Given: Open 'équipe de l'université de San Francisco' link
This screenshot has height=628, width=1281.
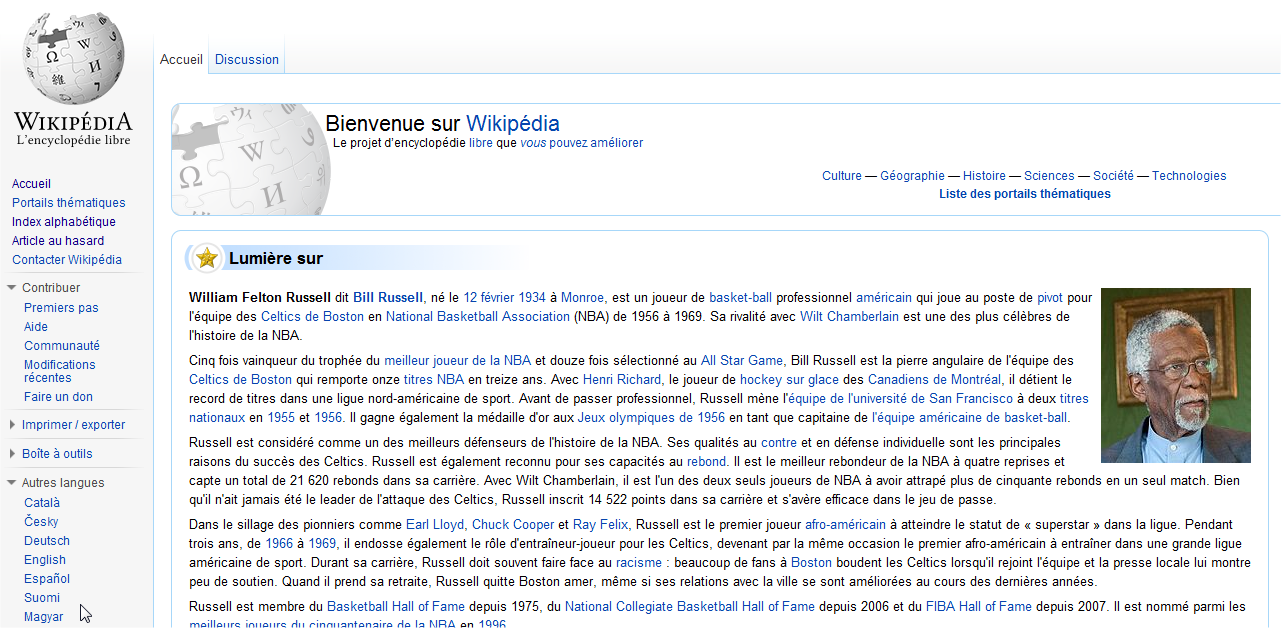Looking at the screenshot, I should point(900,399).
